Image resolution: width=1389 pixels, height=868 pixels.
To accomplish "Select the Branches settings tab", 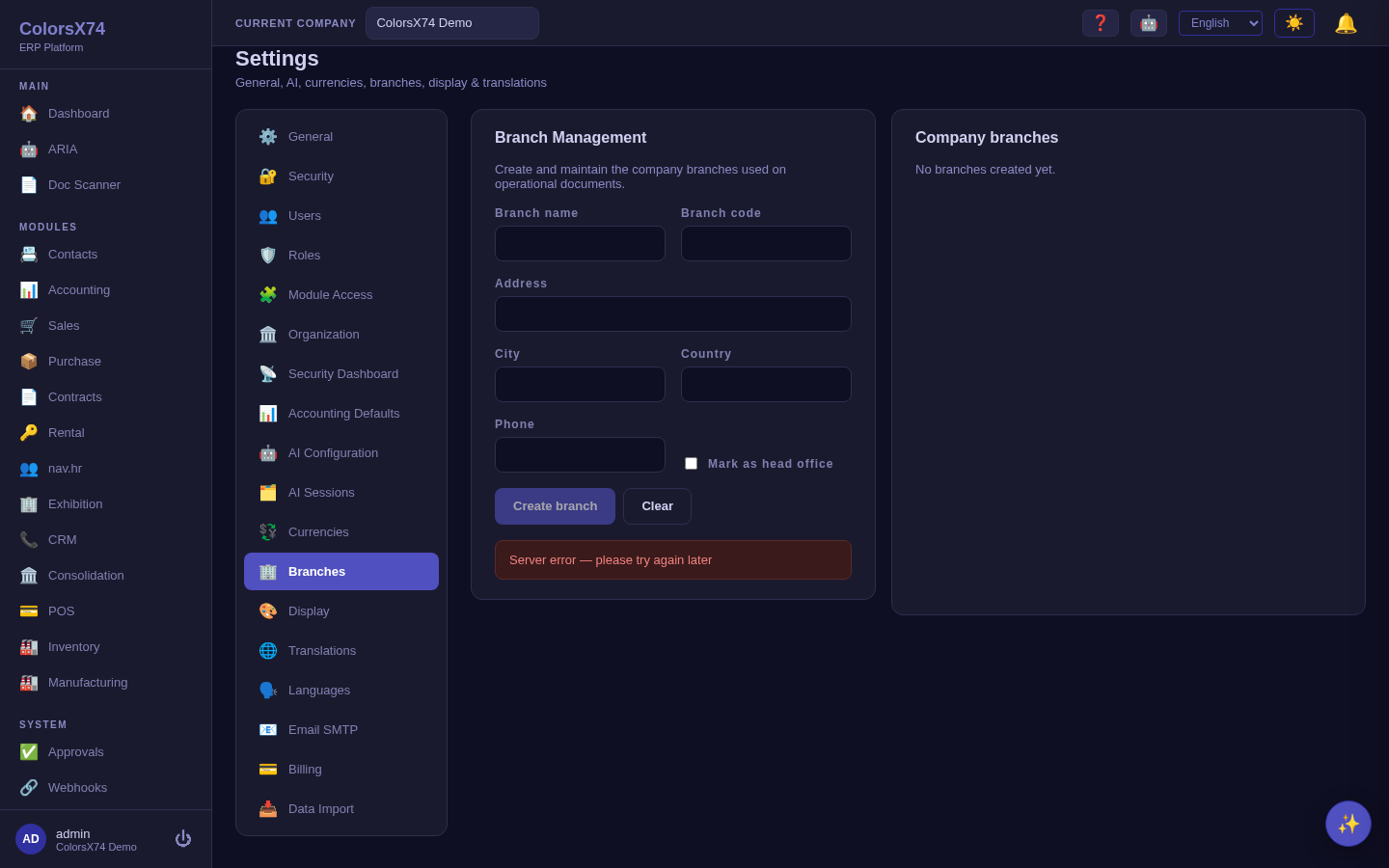I will [x=341, y=572].
